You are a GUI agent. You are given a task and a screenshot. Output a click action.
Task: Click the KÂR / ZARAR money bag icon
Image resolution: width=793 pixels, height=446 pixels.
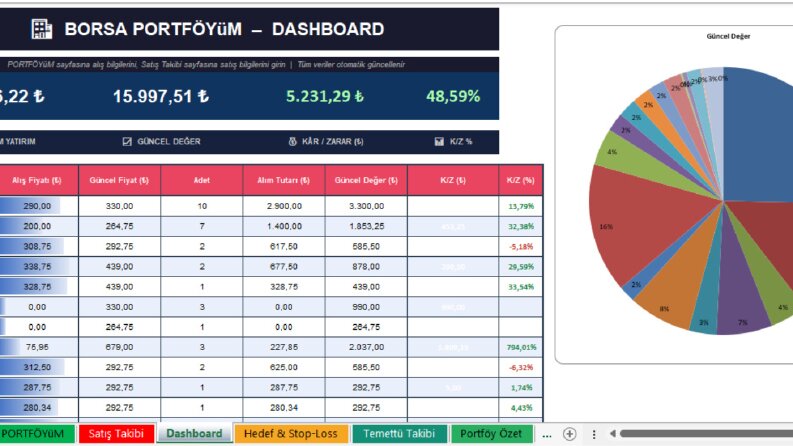pyautogui.click(x=292, y=142)
